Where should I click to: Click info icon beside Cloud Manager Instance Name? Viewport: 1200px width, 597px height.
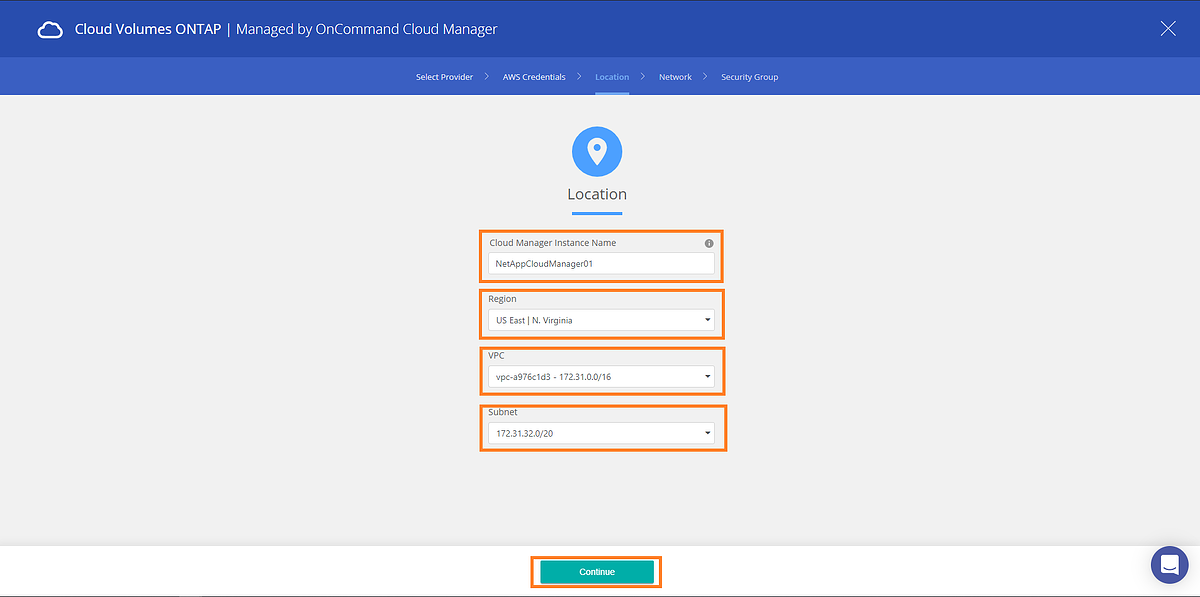(x=709, y=243)
